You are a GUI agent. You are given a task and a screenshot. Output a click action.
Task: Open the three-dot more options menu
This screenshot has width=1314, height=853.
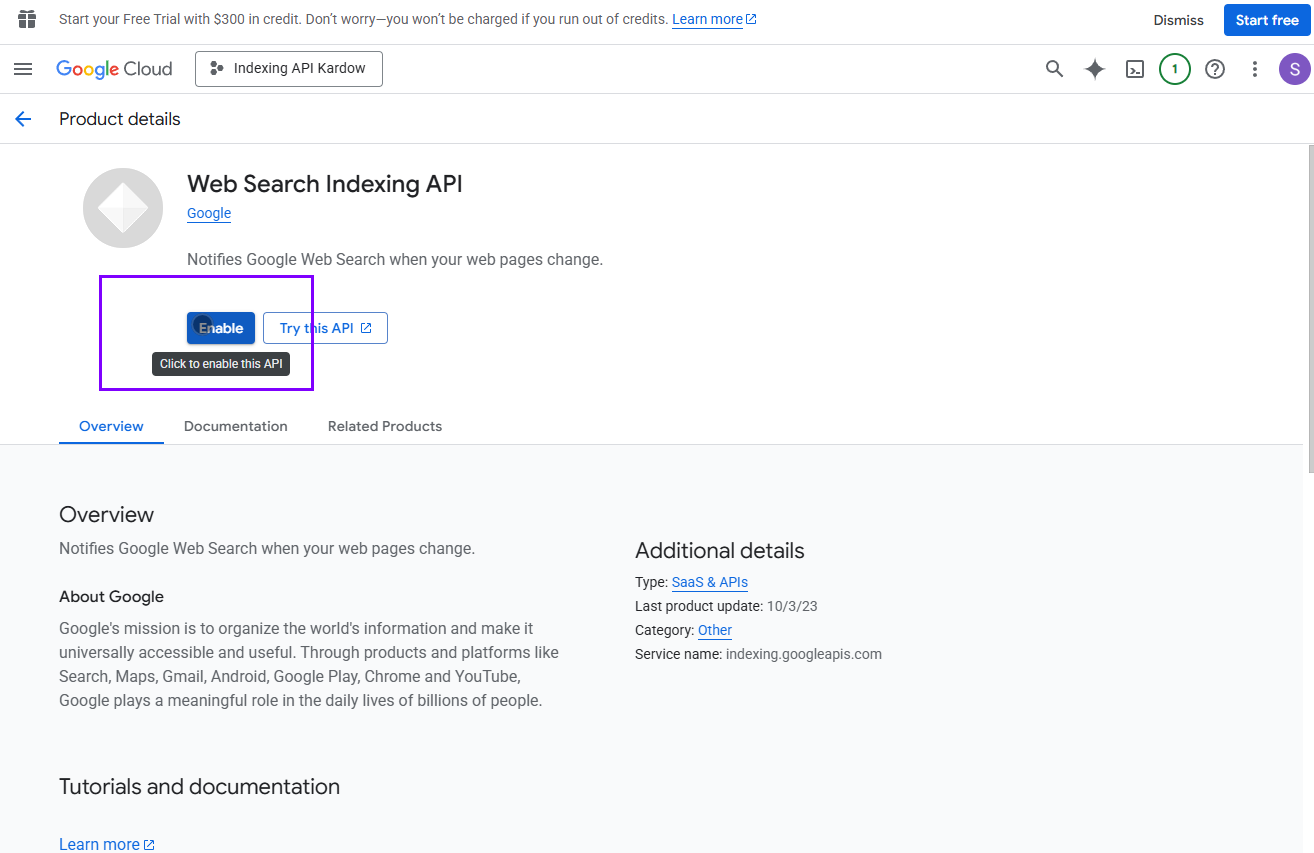click(1255, 69)
